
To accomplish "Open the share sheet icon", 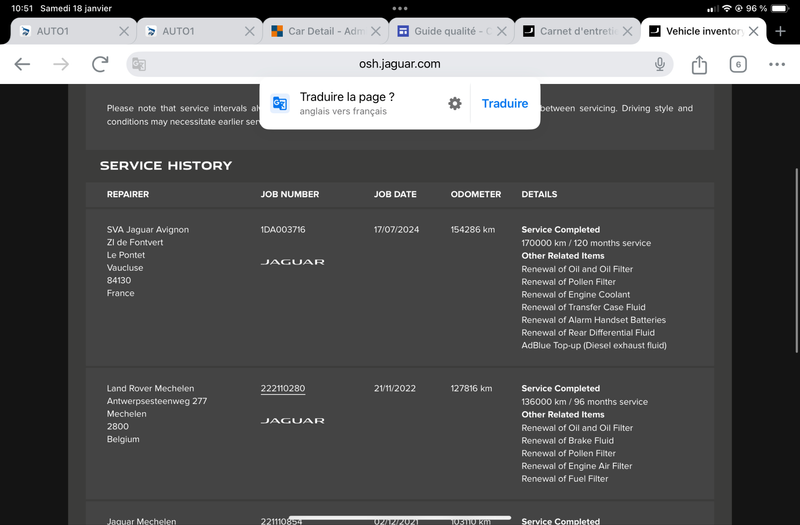I will [x=699, y=64].
